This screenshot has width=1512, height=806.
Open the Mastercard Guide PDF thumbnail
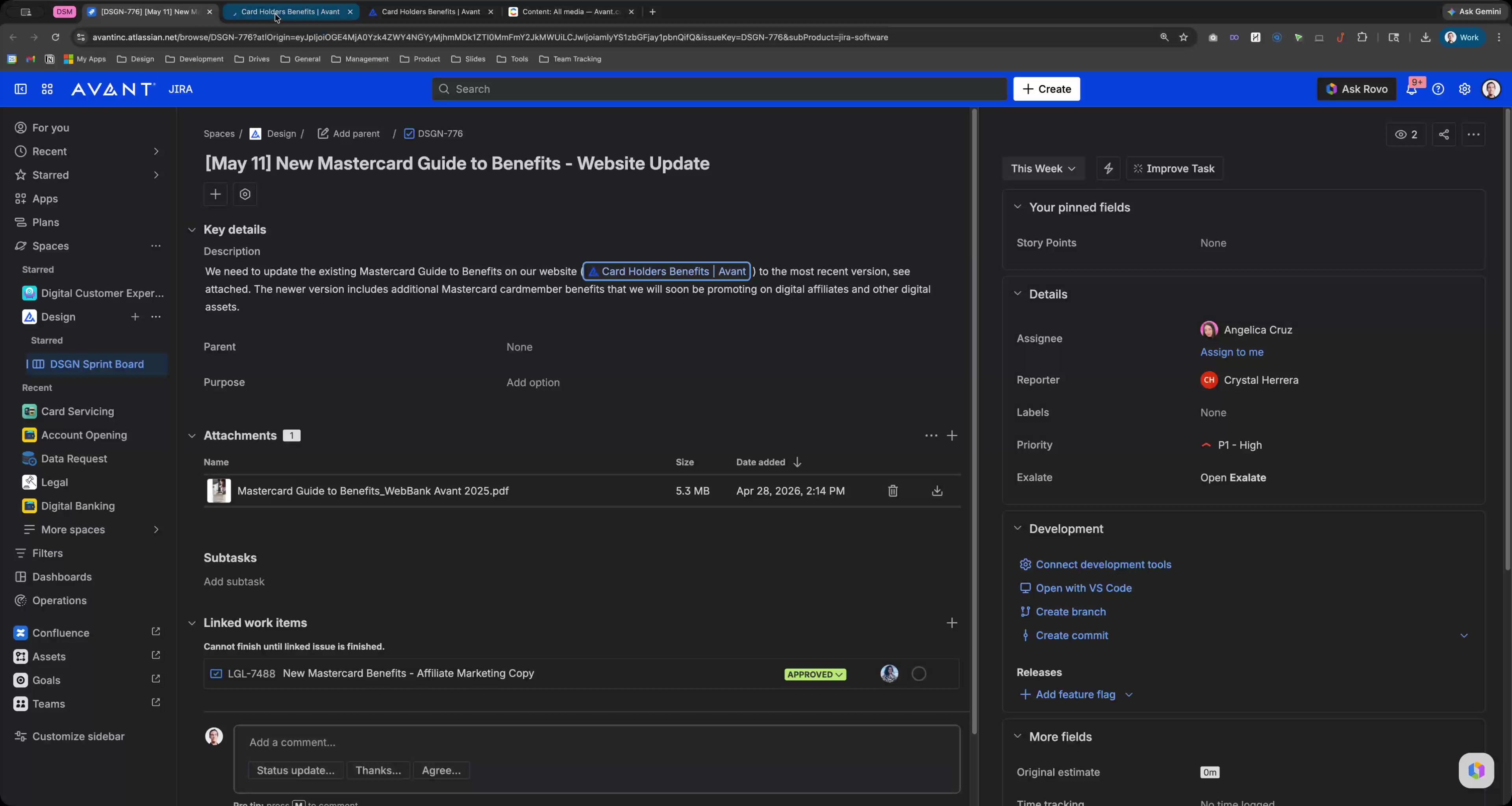tap(219, 491)
